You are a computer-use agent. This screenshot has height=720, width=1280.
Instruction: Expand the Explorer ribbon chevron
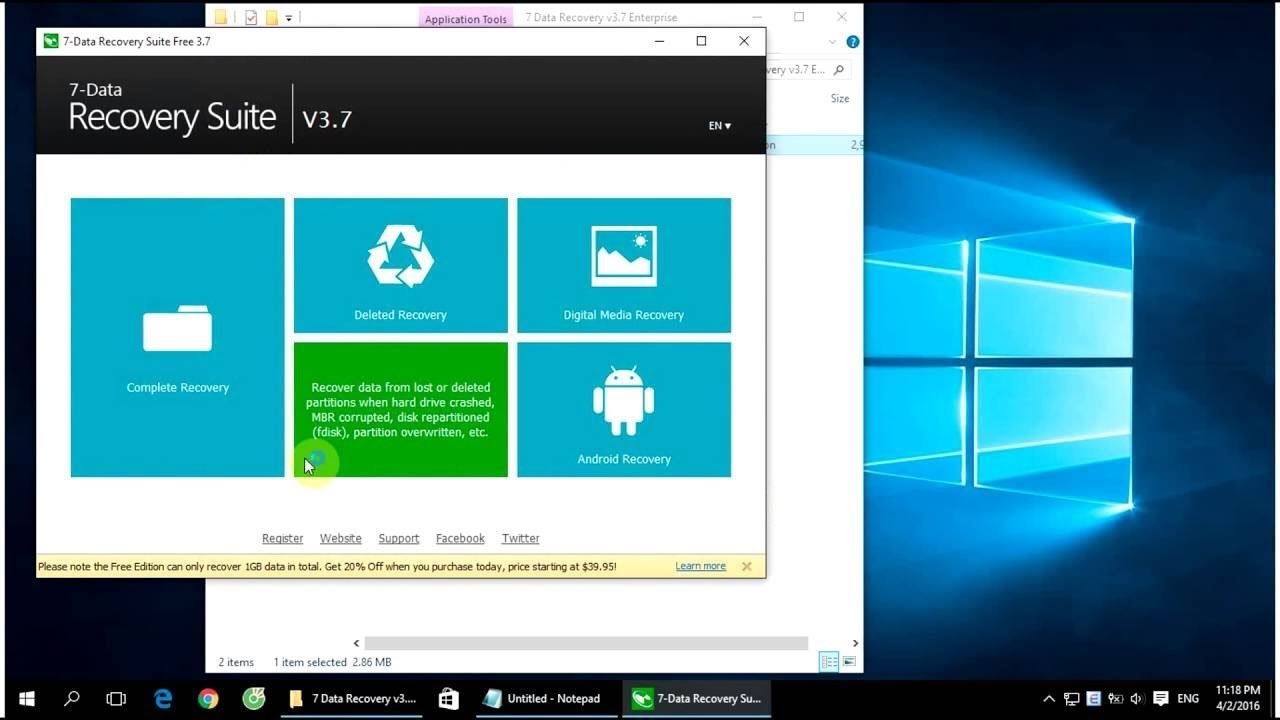click(832, 42)
